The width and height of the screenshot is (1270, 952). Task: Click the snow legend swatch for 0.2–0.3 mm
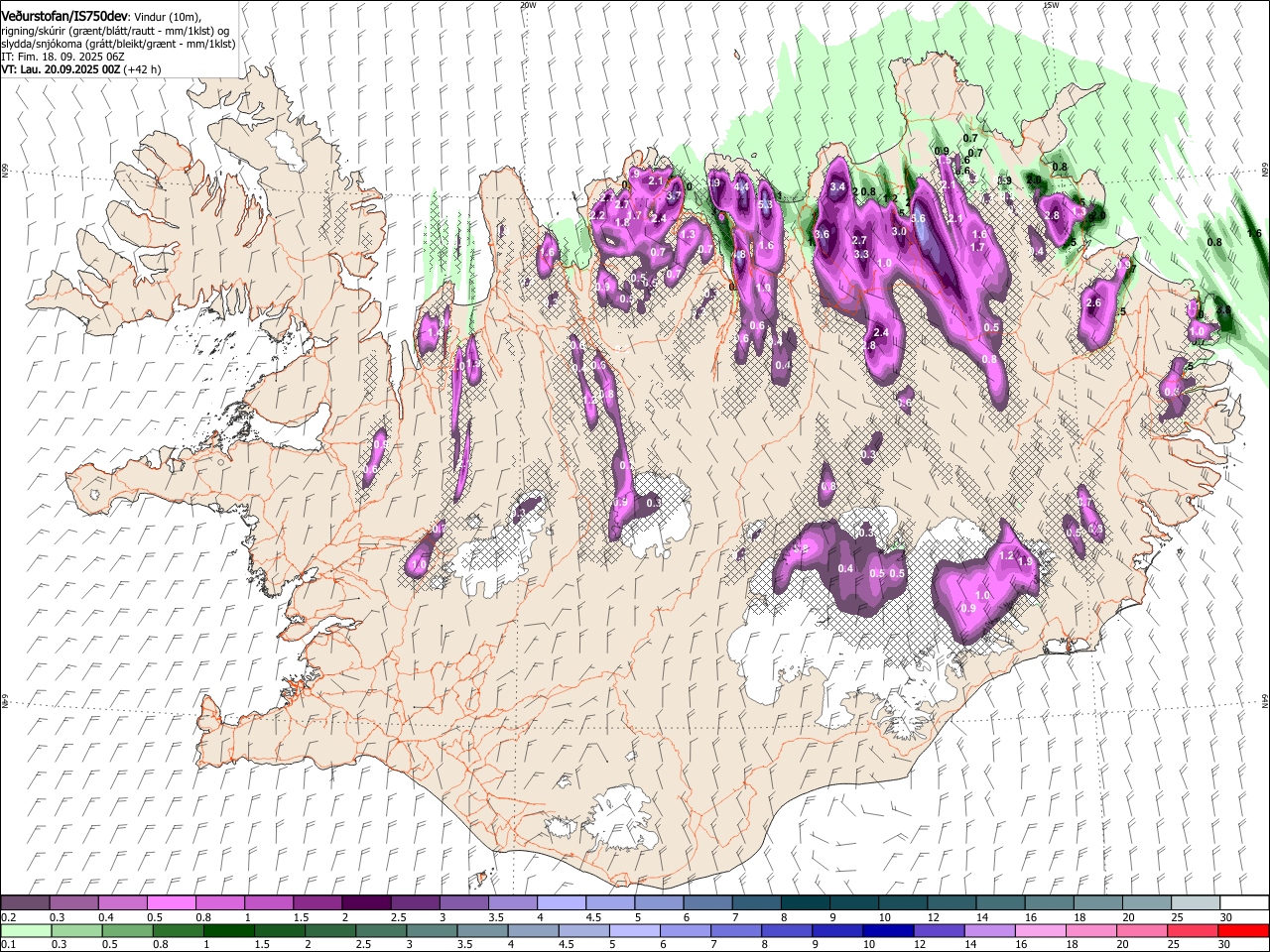point(25,902)
